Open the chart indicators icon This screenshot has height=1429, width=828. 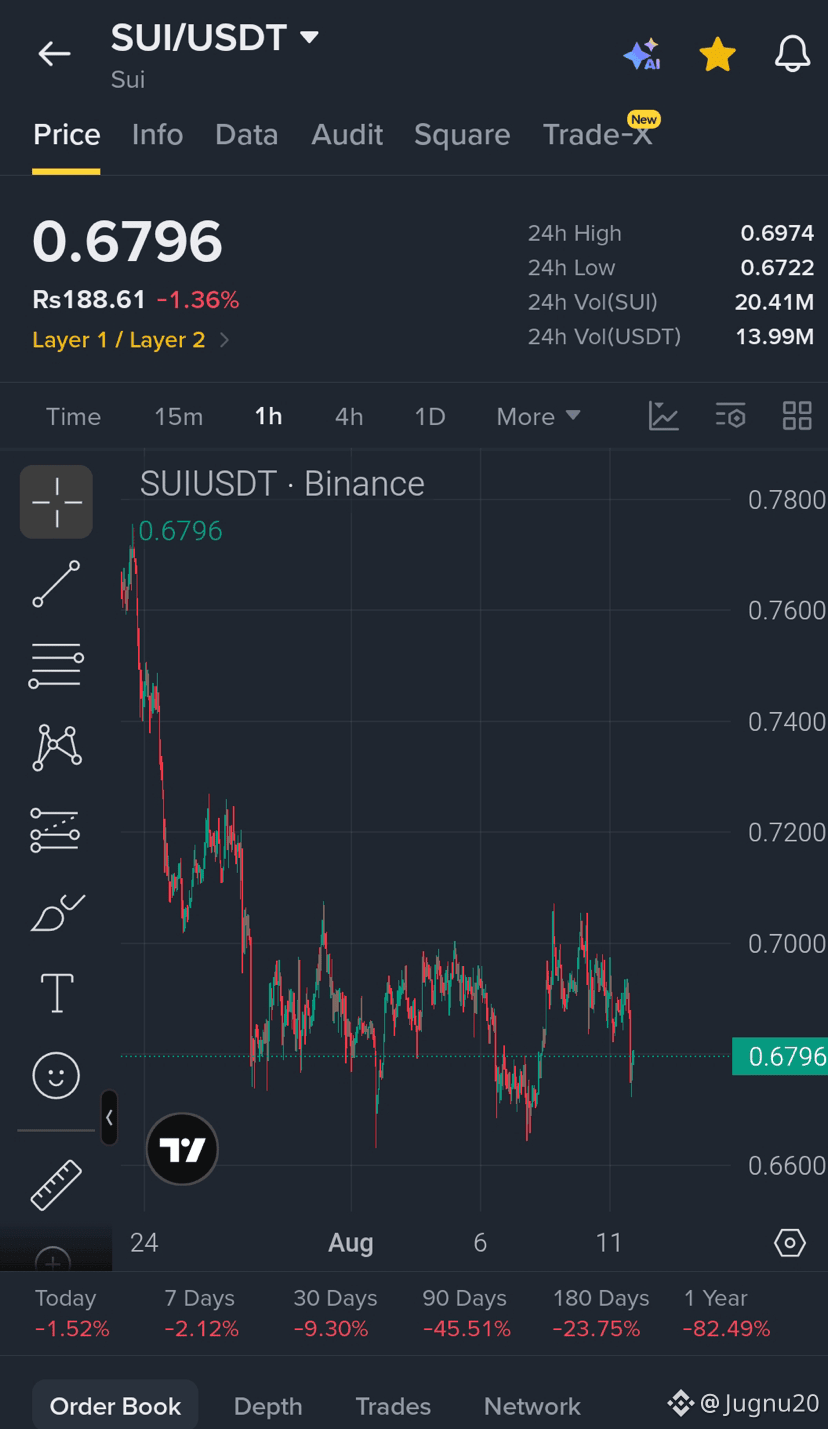pos(664,416)
